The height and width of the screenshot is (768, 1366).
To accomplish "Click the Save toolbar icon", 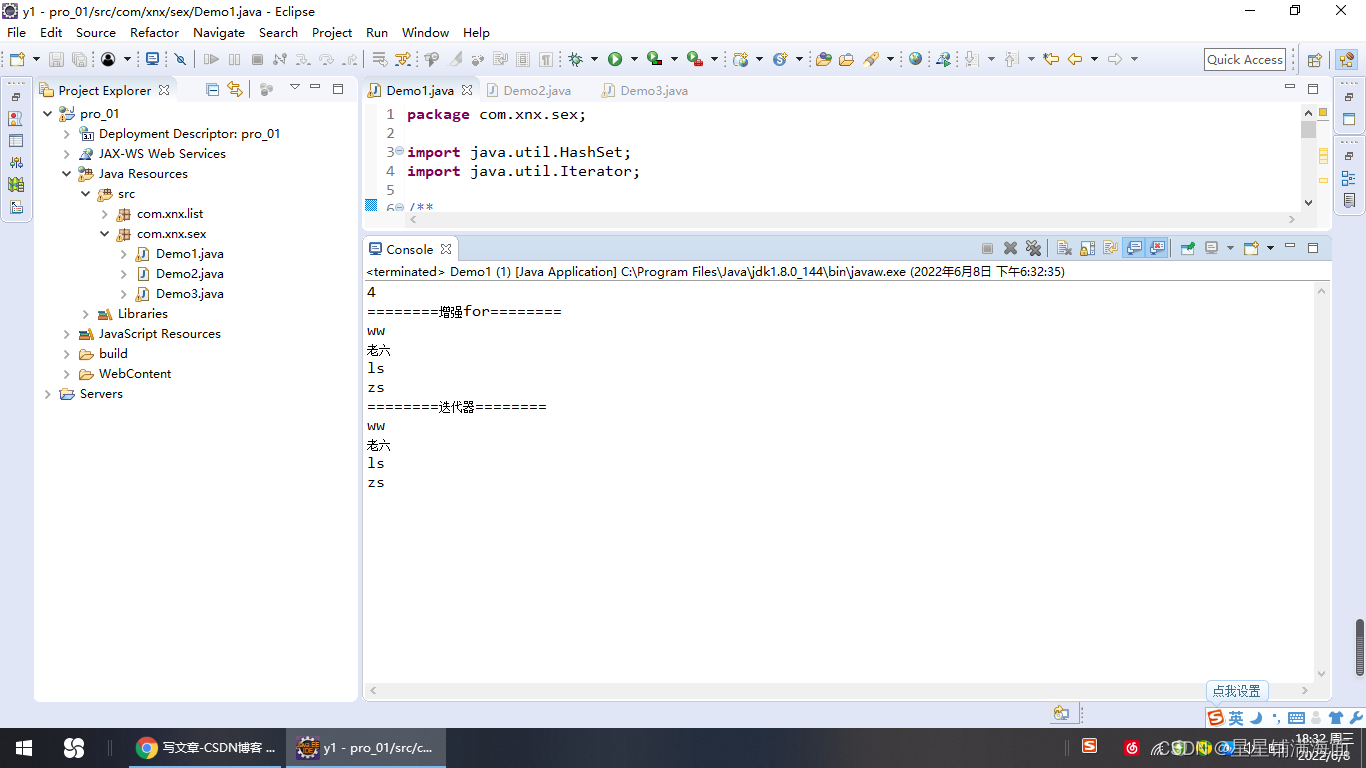I will tap(56, 59).
